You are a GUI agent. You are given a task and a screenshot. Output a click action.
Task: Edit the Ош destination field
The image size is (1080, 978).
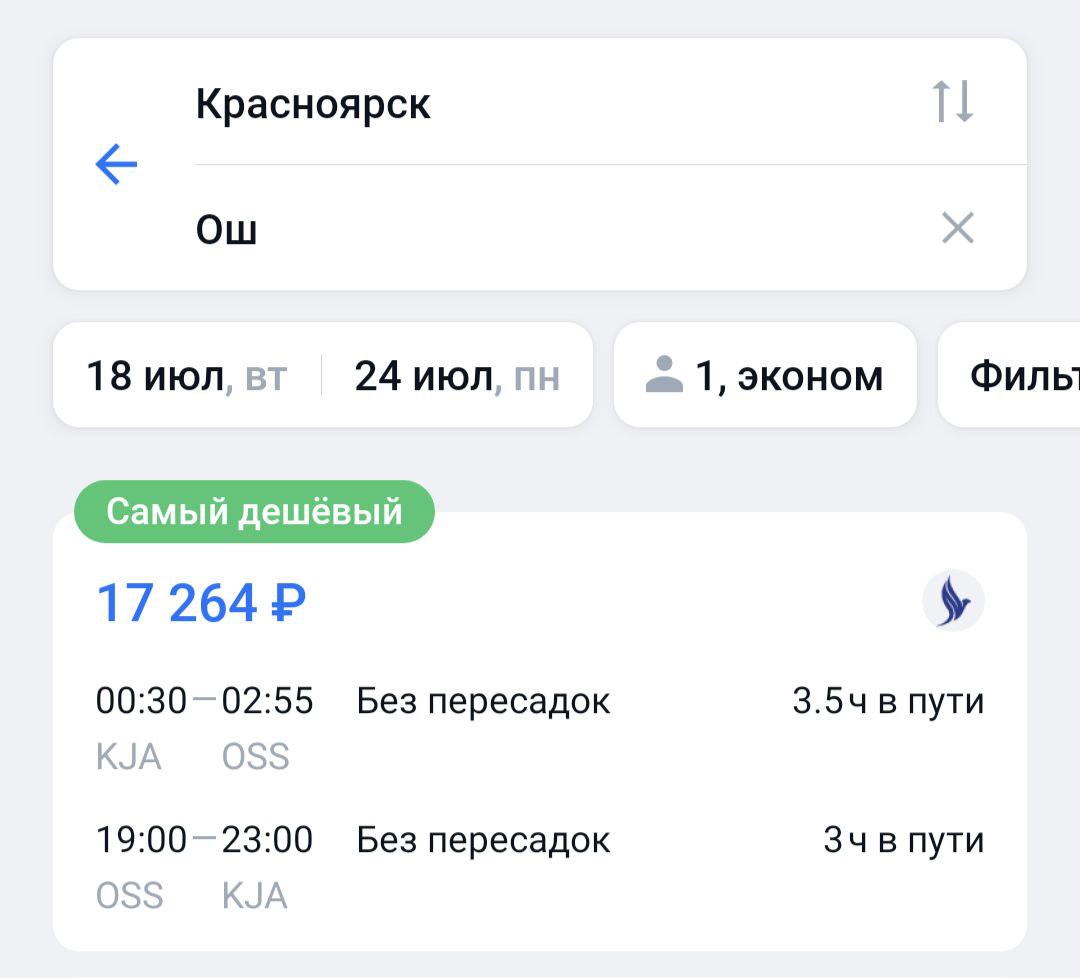click(x=227, y=230)
